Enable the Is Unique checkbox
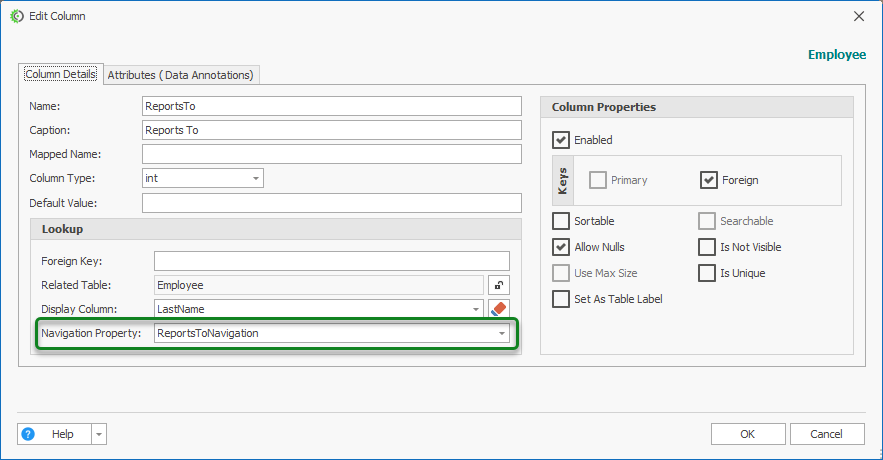Viewport: 883px width, 460px height. 707,273
